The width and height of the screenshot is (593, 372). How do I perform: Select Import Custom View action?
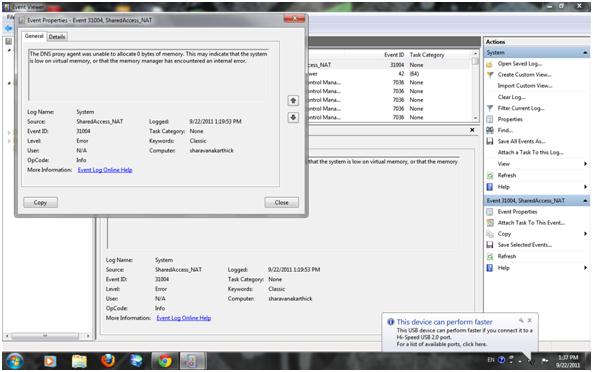coord(525,86)
